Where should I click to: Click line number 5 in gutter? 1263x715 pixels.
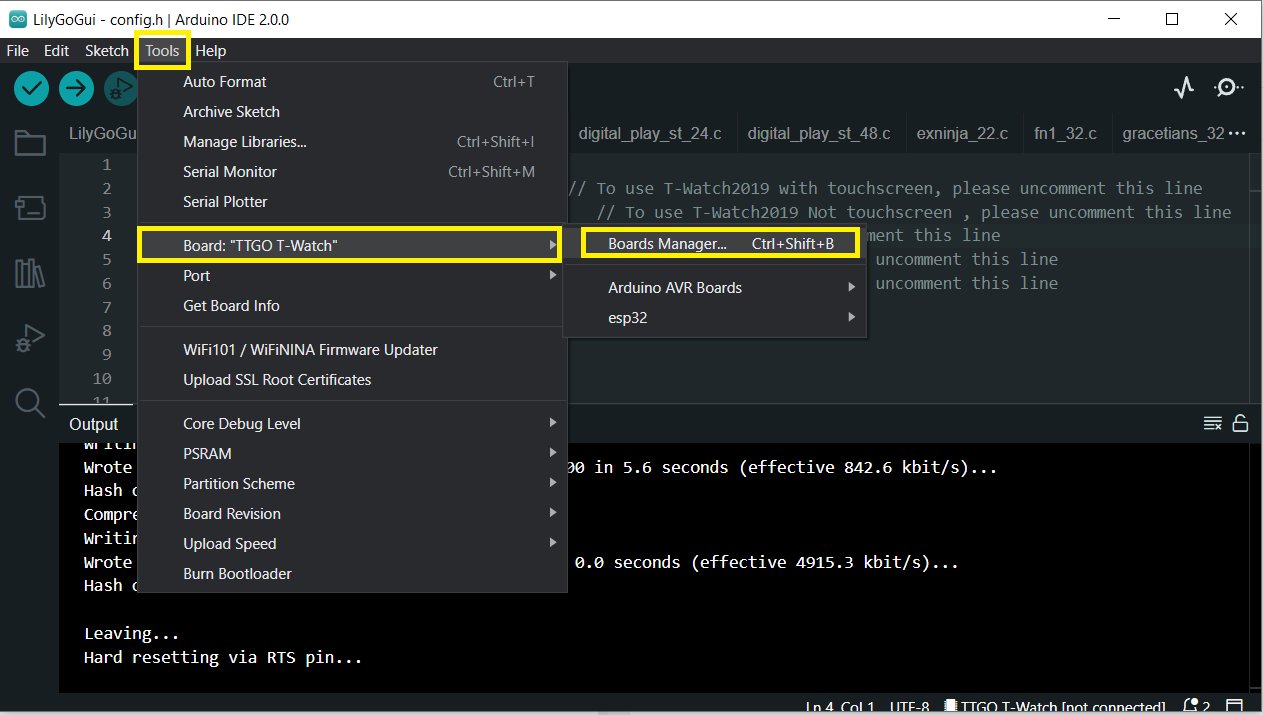point(107,260)
